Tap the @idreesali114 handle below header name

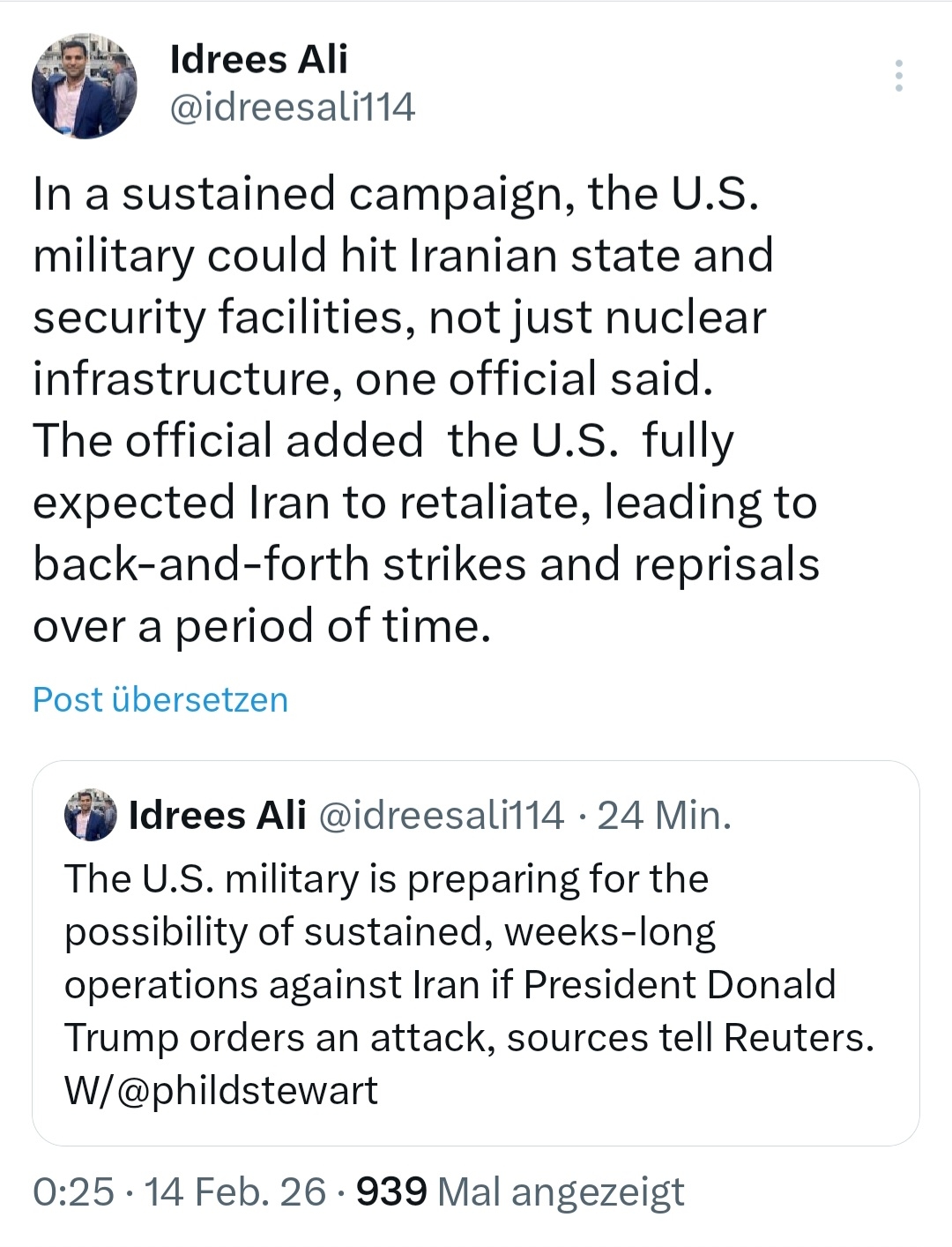pyautogui.click(x=292, y=108)
